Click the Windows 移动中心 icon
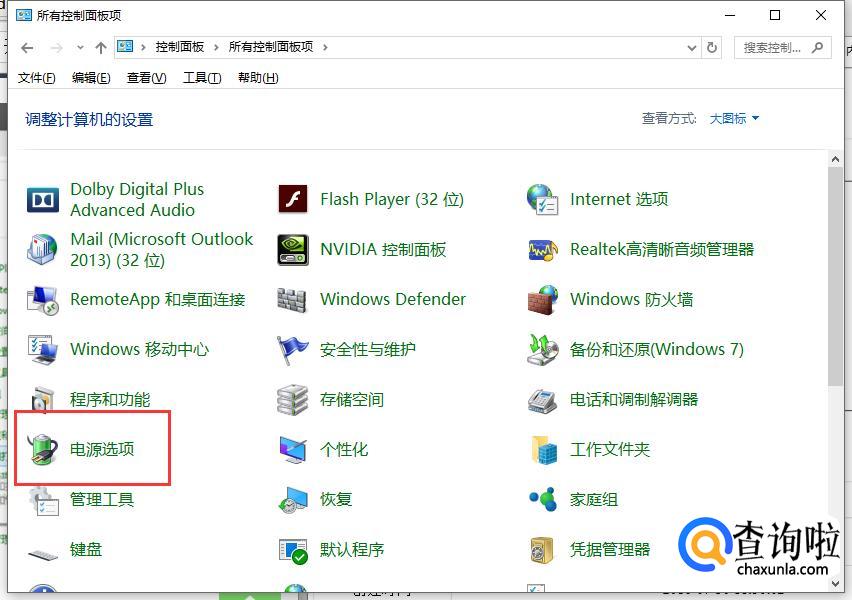The width and height of the screenshot is (852, 600). (x=42, y=349)
